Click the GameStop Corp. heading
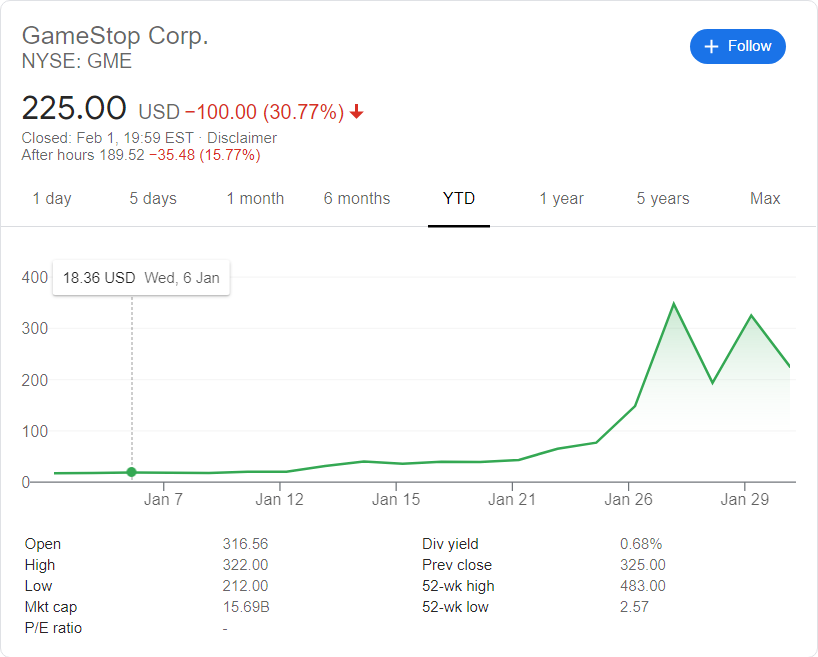 point(115,36)
